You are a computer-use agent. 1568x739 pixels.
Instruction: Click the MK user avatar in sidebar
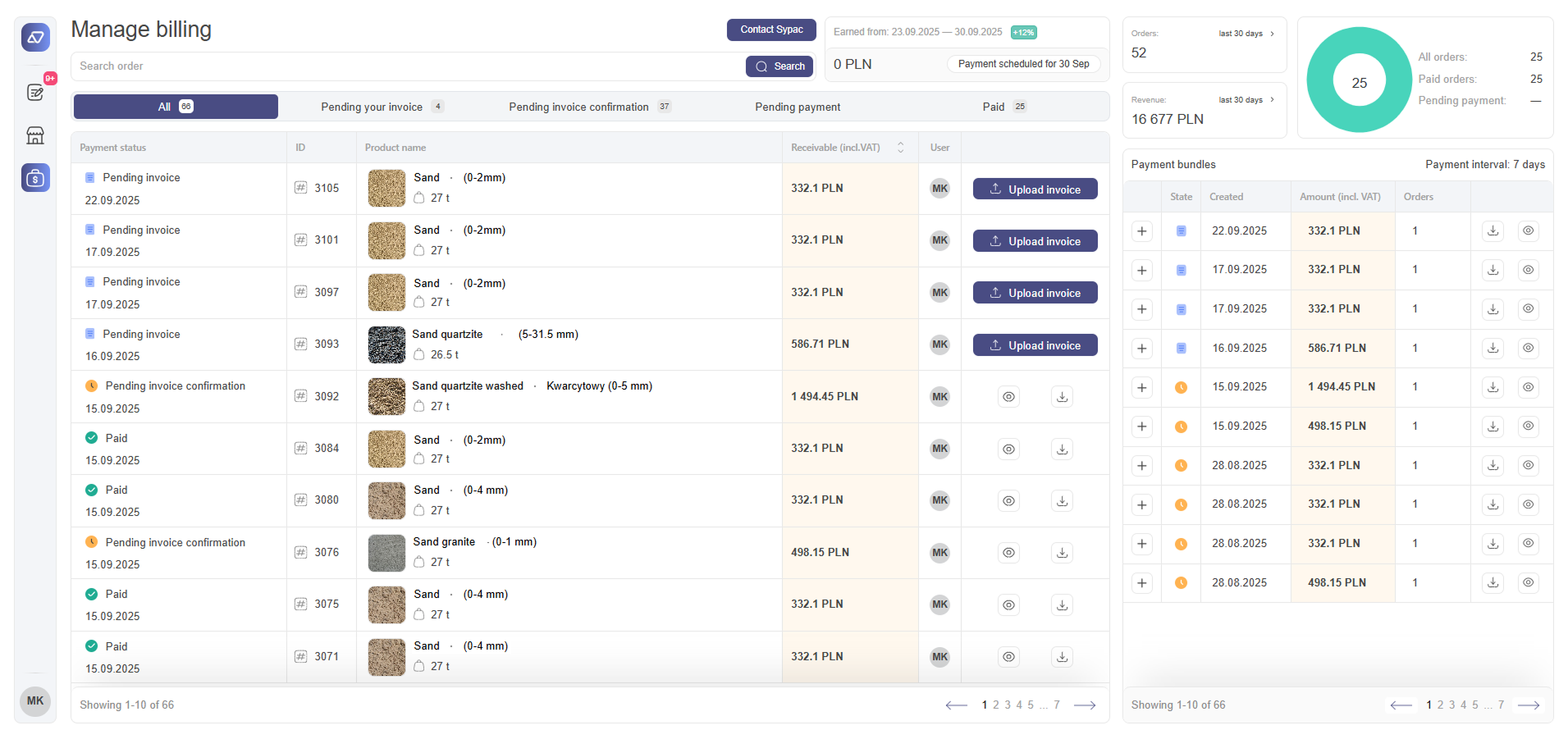click(35, 701)
